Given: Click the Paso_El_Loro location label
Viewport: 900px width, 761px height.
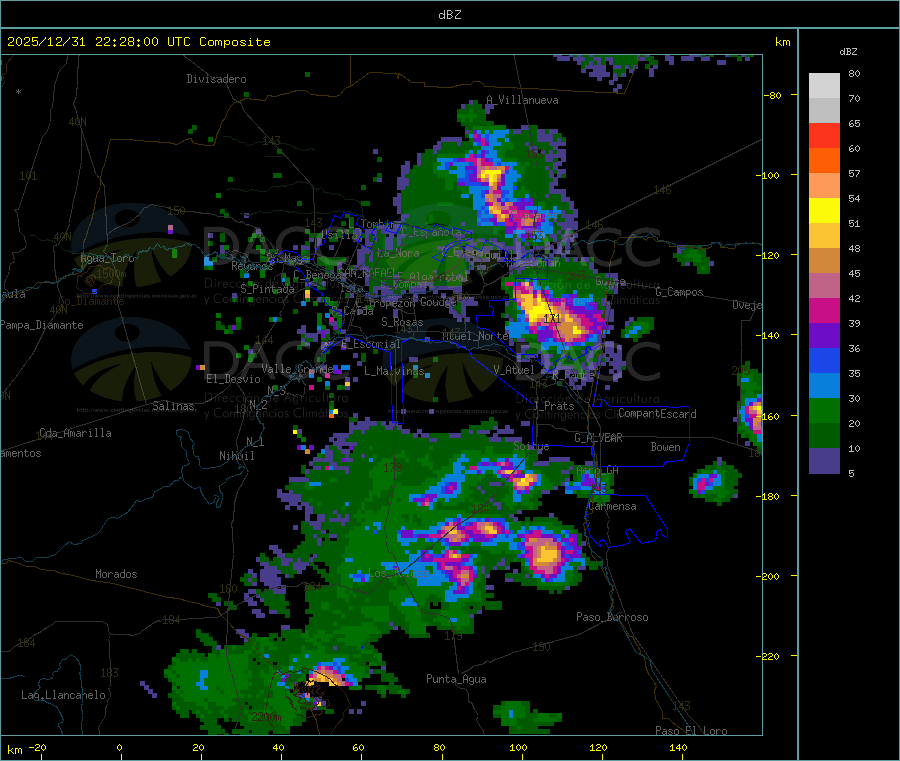Looking at the screenshot, I should click(x=691, y=731).
